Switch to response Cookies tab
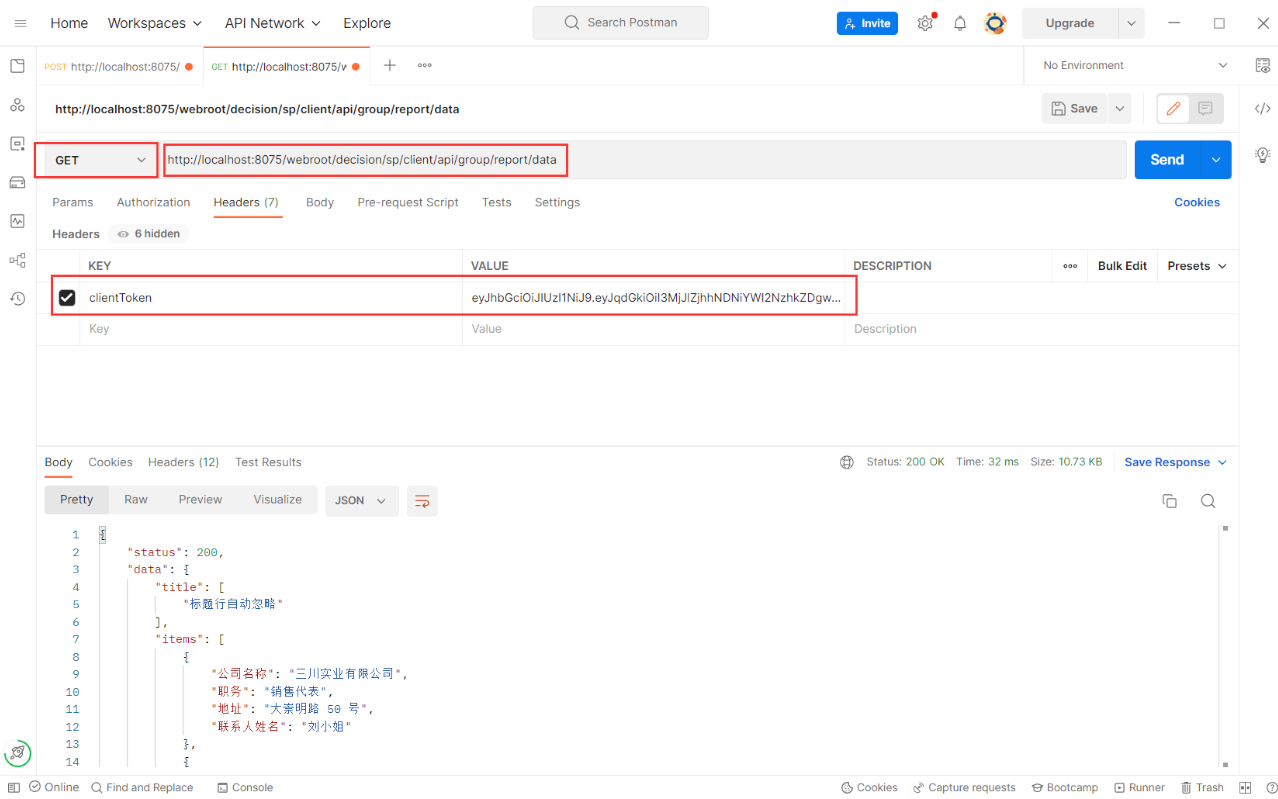Image resolution: width=1278 pixels, height=799 pixels. [x=110, y=462]
